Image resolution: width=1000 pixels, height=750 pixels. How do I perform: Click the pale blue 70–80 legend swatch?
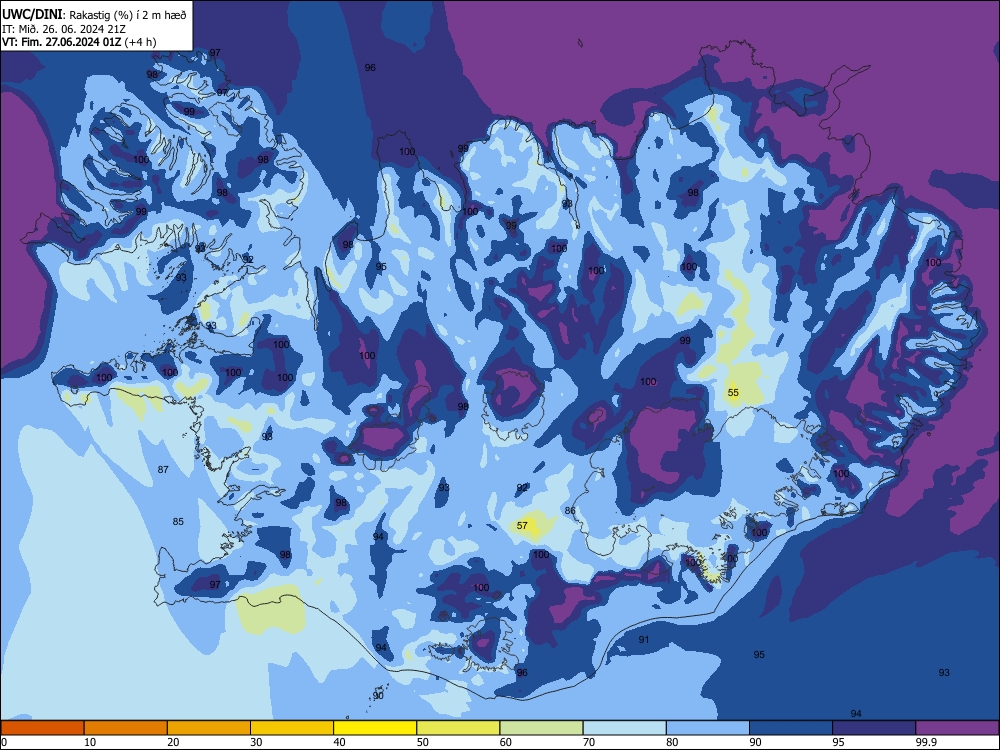(624, 728)
